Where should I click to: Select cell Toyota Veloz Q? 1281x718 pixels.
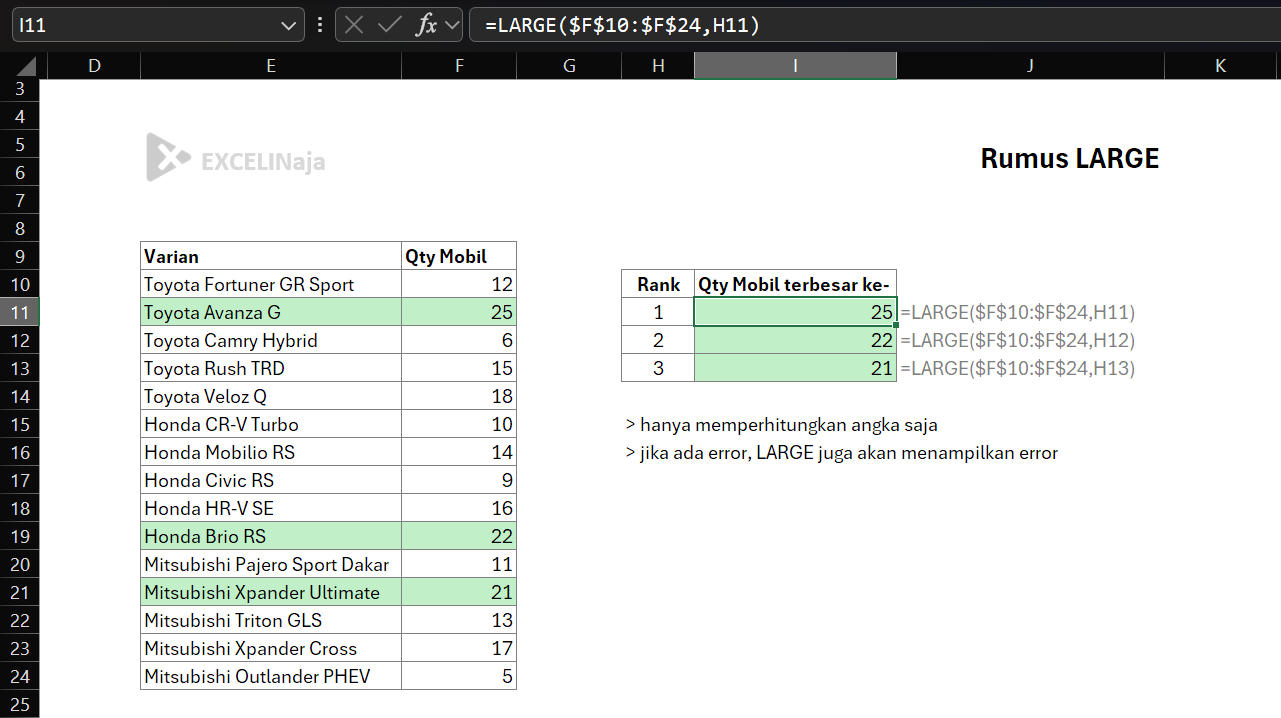click(x=271, y=396)
